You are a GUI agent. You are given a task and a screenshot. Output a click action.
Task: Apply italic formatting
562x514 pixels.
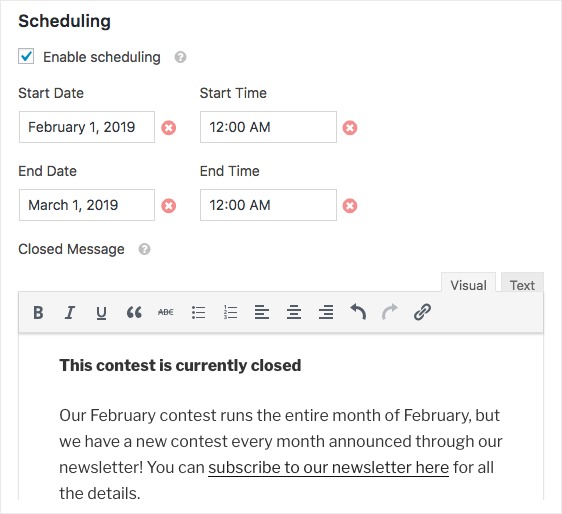click(x=70, y=312)
